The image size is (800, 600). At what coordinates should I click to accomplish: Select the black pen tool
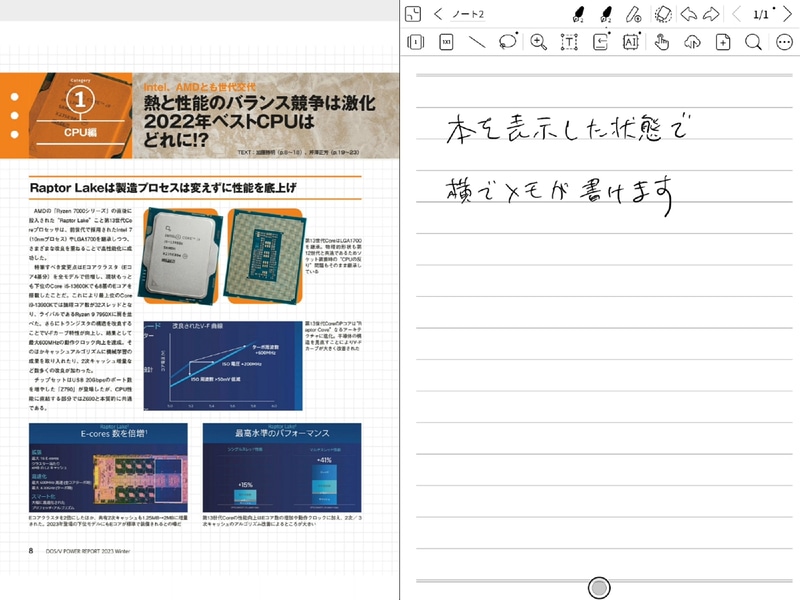[x=578, y=14]
